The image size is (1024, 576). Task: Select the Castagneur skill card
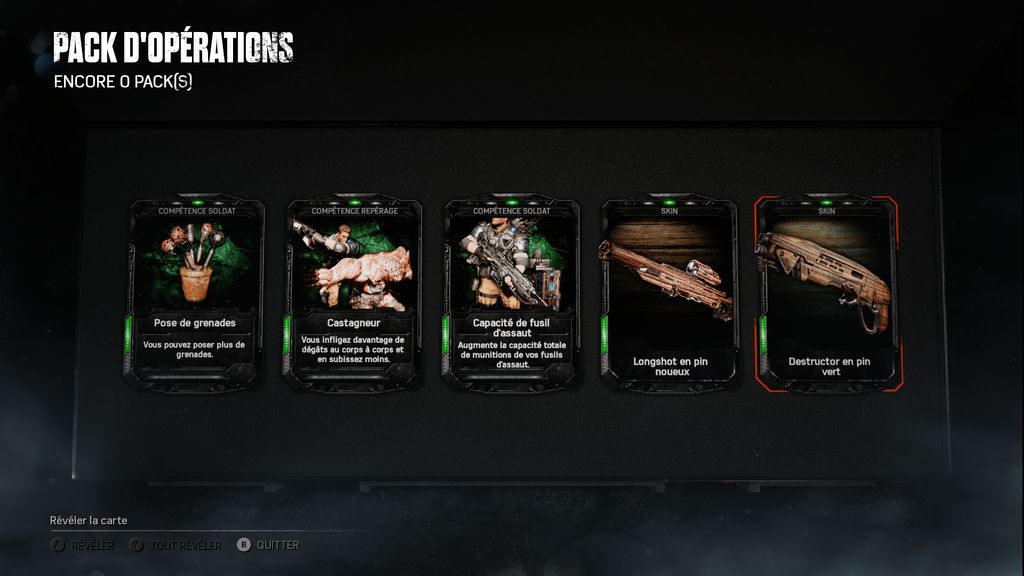(x=353, y=293)
